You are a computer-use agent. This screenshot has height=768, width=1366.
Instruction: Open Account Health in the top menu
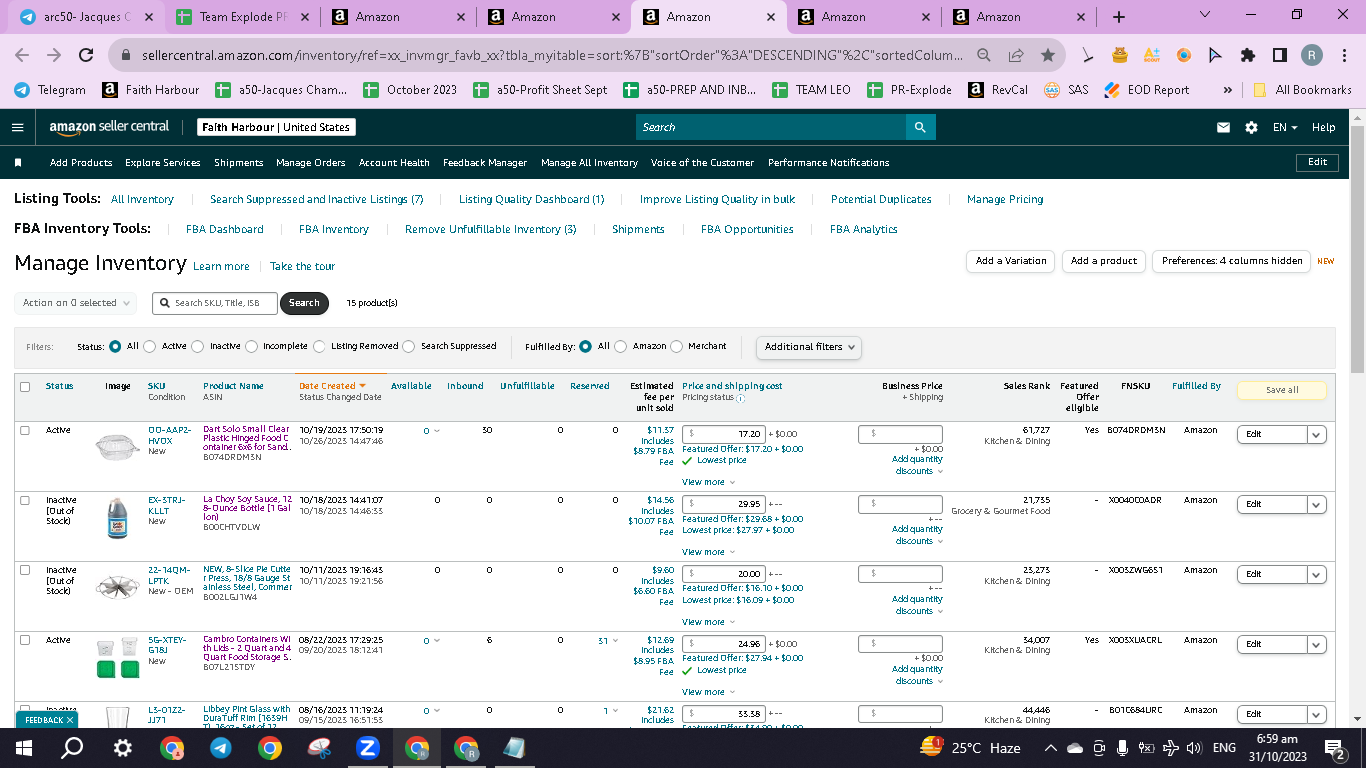point(394,162)
